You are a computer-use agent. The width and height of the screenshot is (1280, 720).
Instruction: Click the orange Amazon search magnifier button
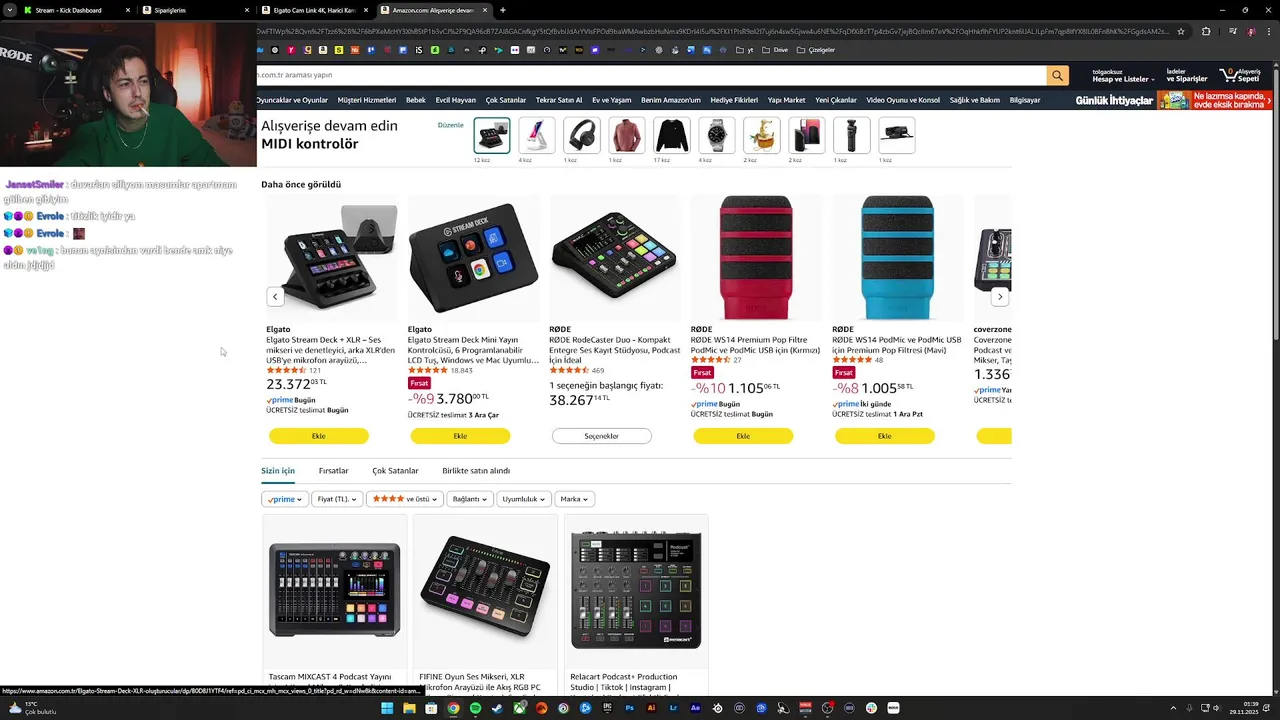point(1057,75)
